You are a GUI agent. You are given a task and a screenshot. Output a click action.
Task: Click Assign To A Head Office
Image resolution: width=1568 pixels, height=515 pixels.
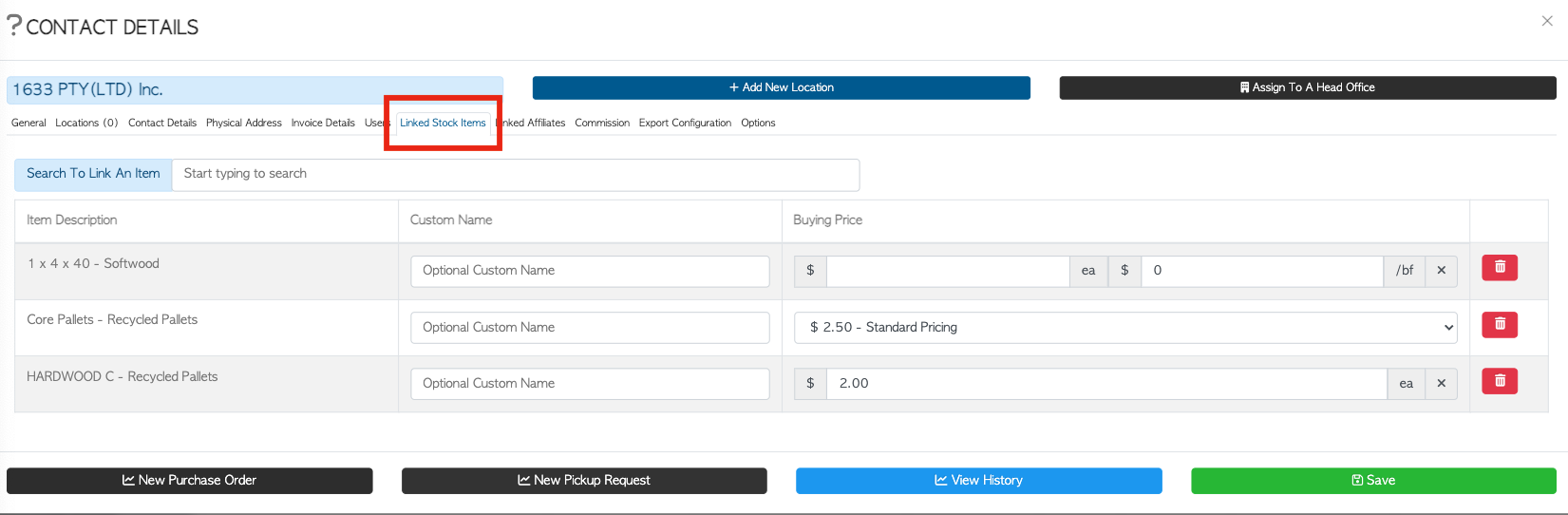coord(1308,87)
